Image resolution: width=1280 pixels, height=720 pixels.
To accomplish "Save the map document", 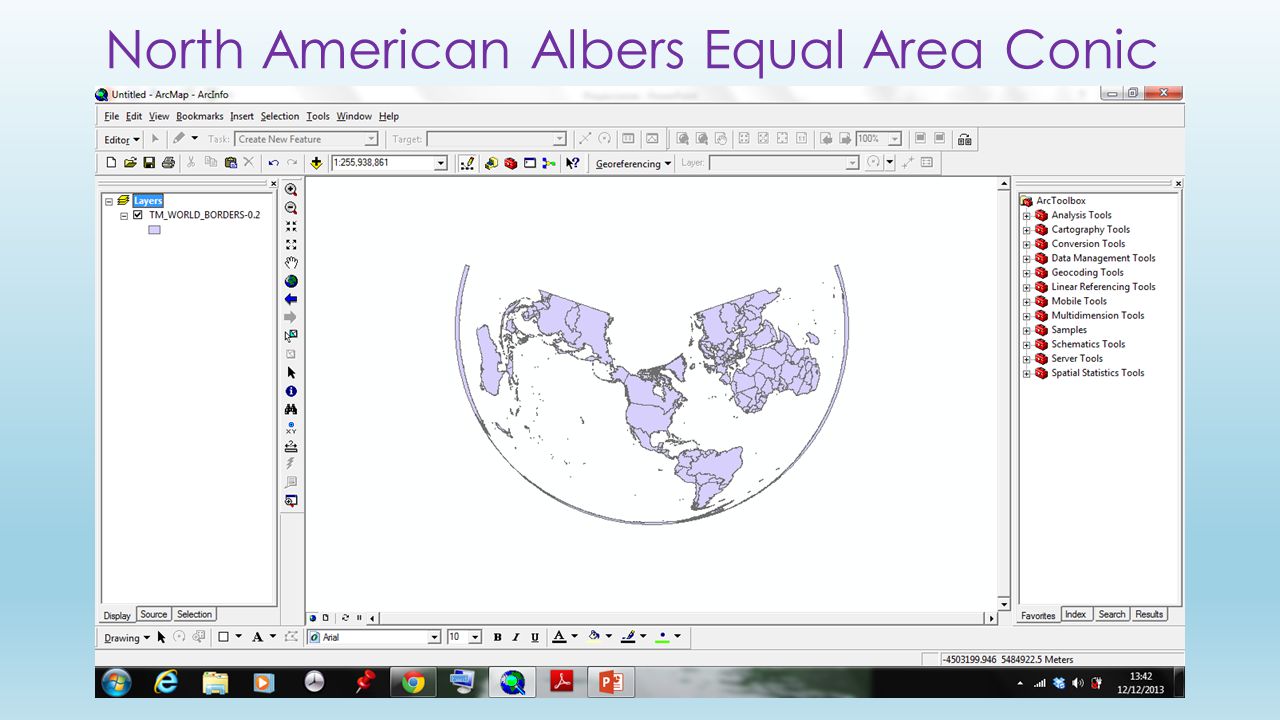I will pos(149,163).
